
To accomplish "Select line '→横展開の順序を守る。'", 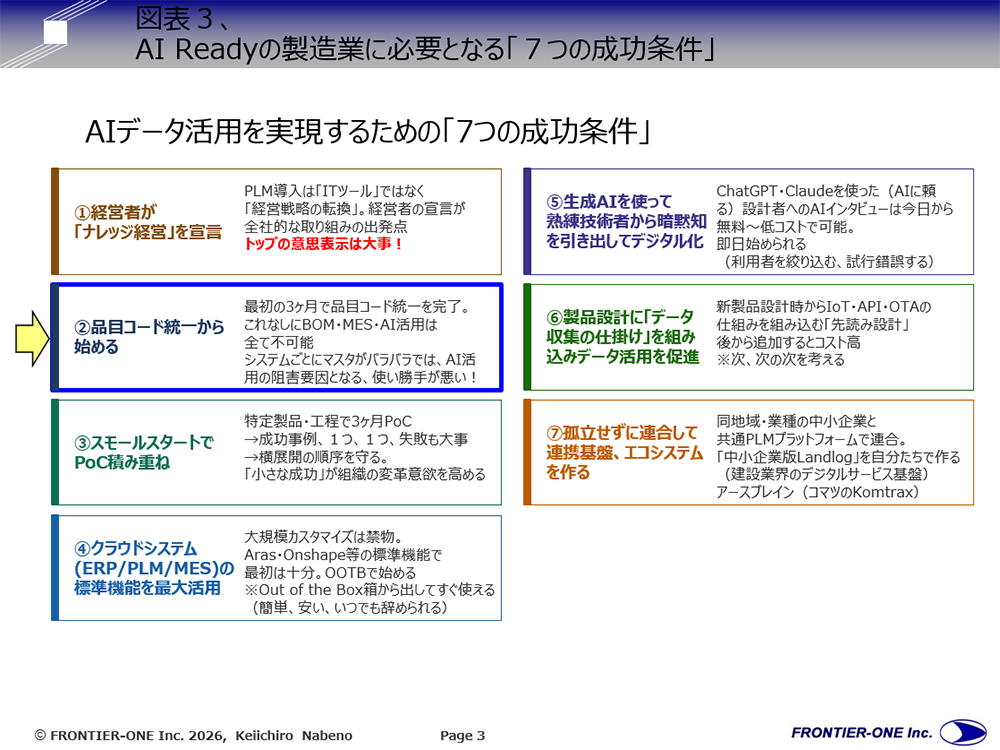I will 317,457.
